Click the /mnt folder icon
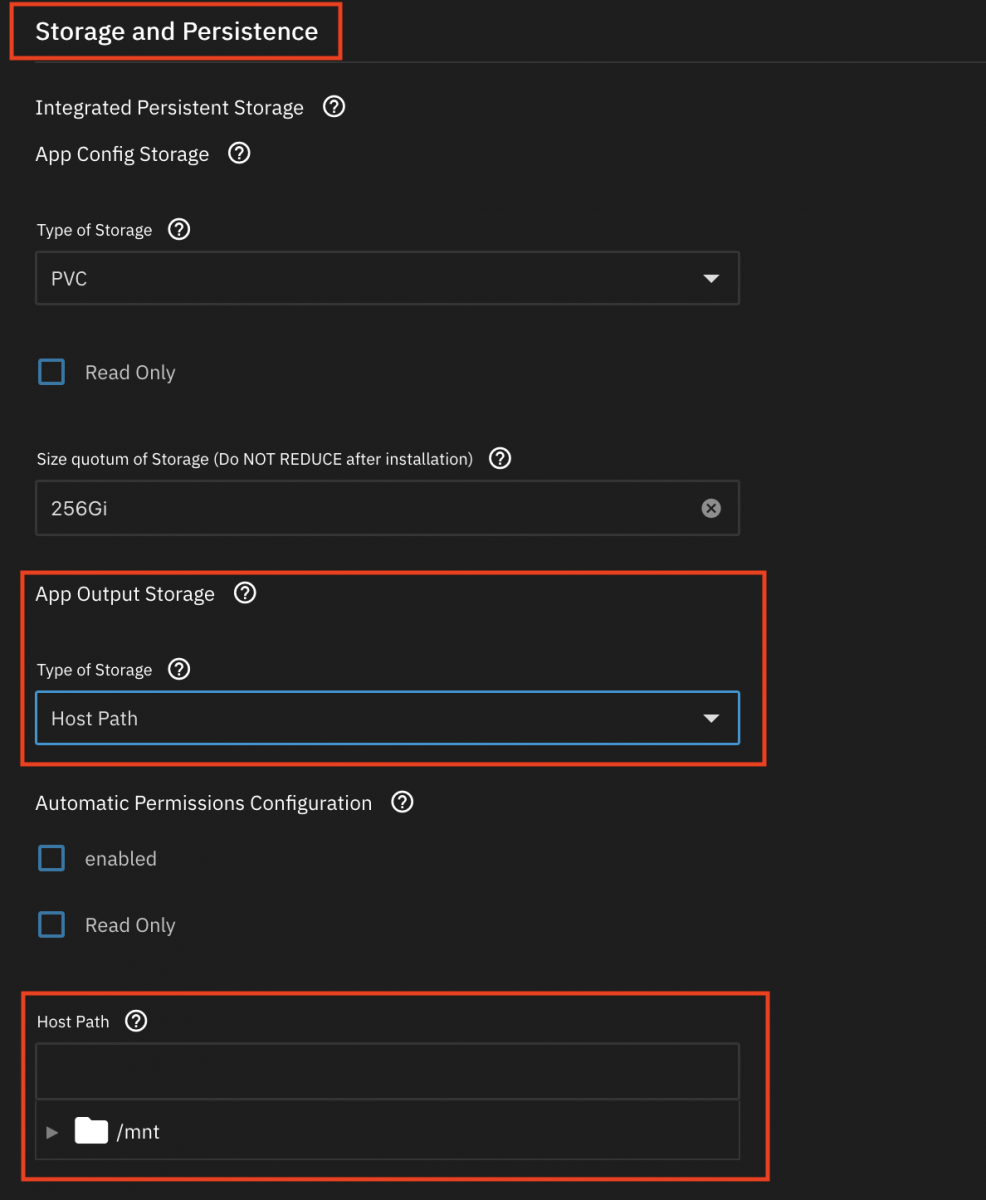 coord(91,1132)
